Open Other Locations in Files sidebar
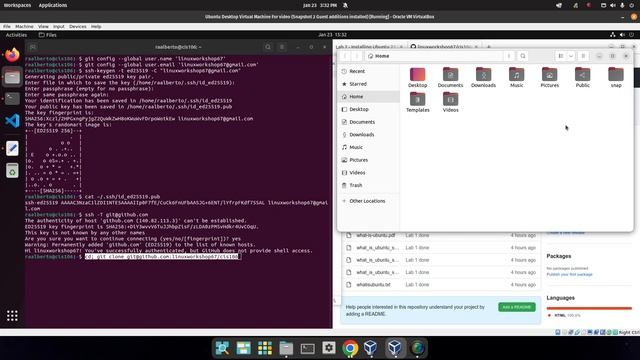The image size is (640, 360). [x=369, y=201]
